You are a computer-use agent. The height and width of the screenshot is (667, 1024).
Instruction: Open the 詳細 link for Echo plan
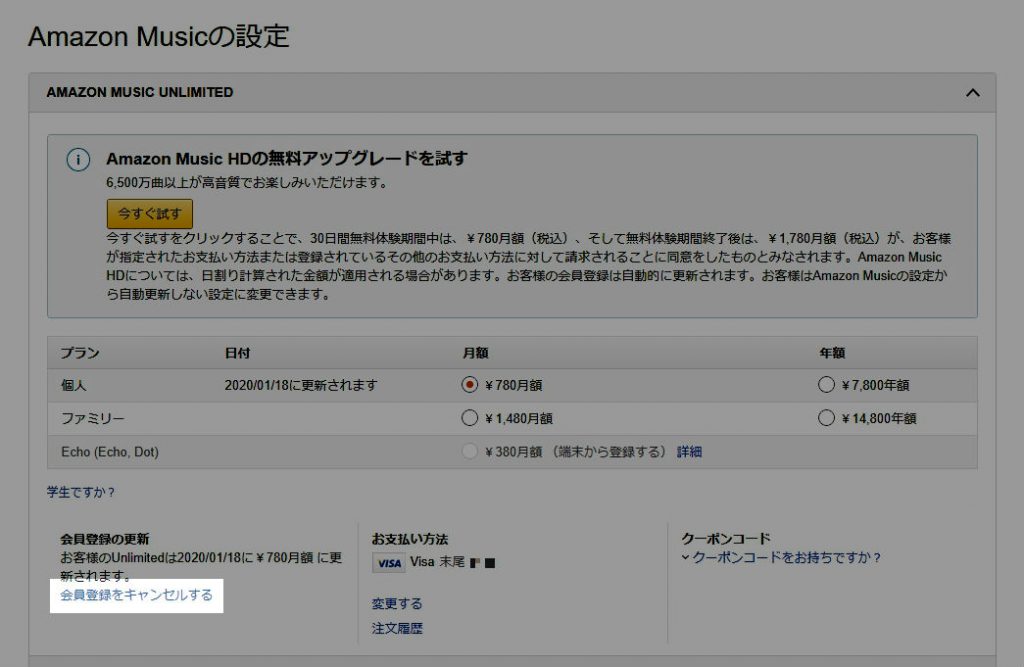tap(689, 451)
